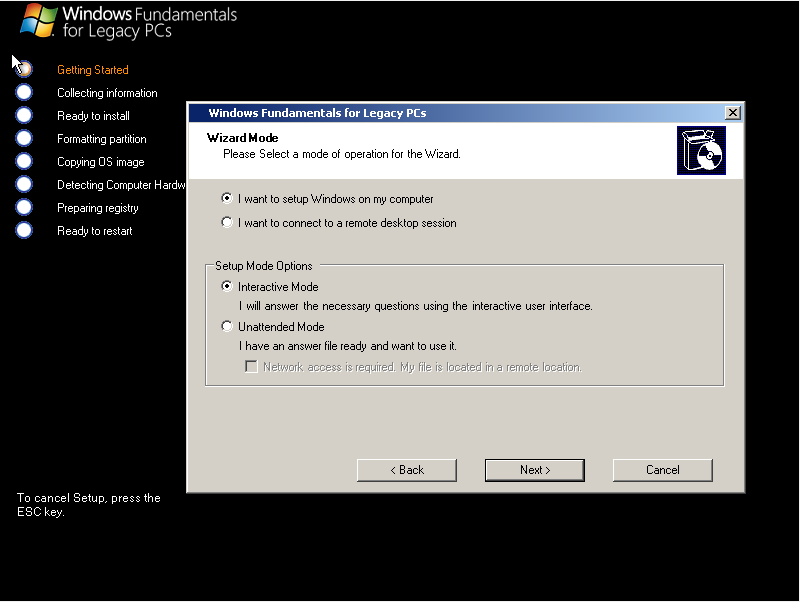Click the 'Detecting Computer Hardw' step label
800x602 pixels.
tap(121, 185)
